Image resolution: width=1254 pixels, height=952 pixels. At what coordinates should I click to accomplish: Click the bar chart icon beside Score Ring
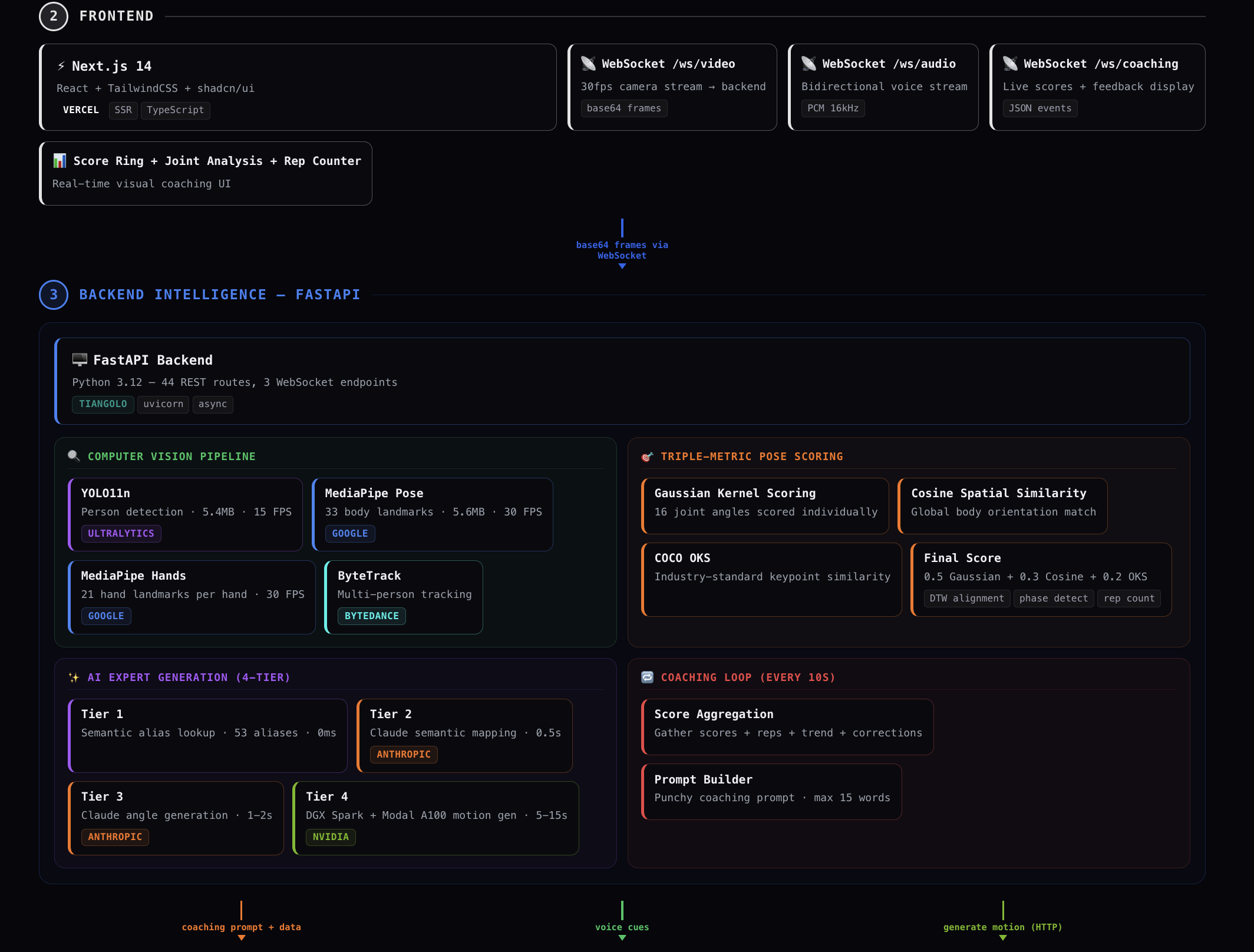[60, 161]
